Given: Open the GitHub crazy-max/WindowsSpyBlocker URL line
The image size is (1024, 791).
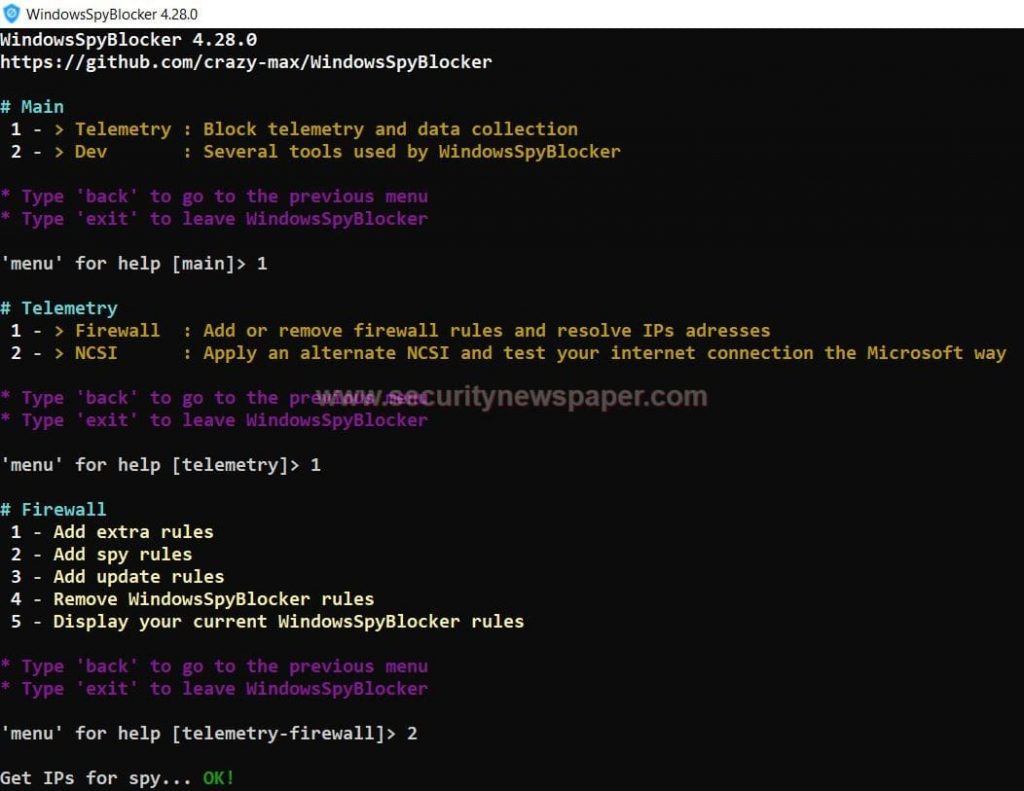Looking at the screenshot, I should [x=246, y=62].
